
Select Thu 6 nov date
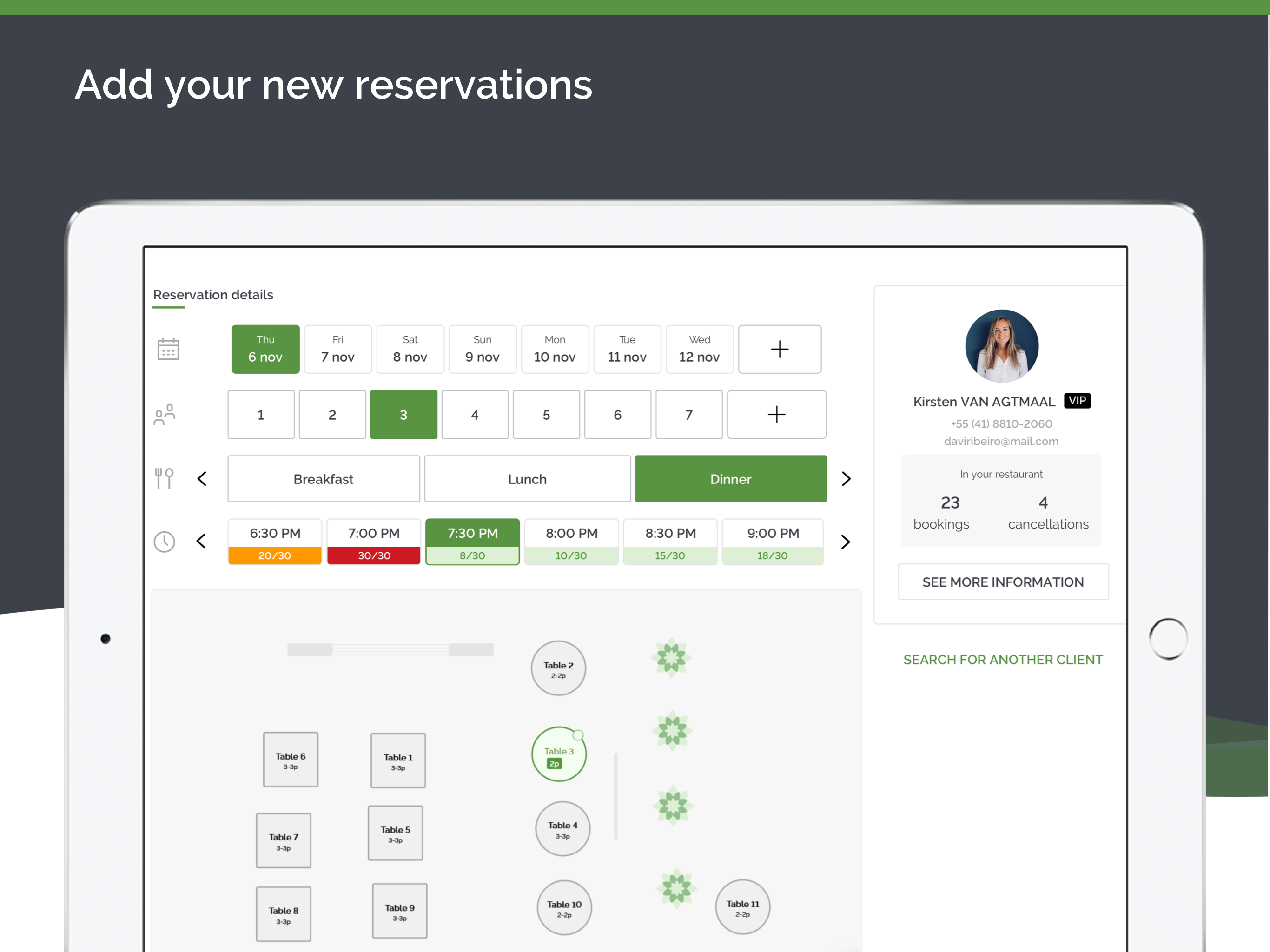(x=265, y=349)
